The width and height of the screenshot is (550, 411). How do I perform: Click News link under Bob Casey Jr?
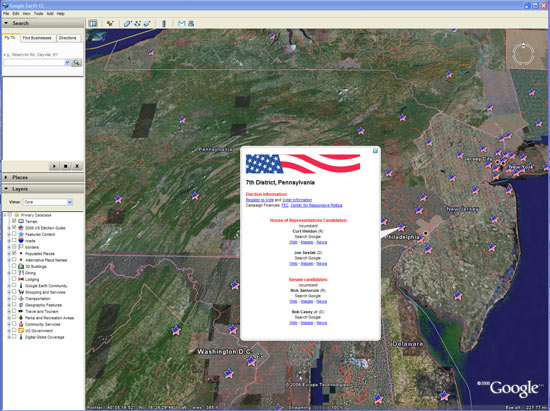tap(322, 323)
